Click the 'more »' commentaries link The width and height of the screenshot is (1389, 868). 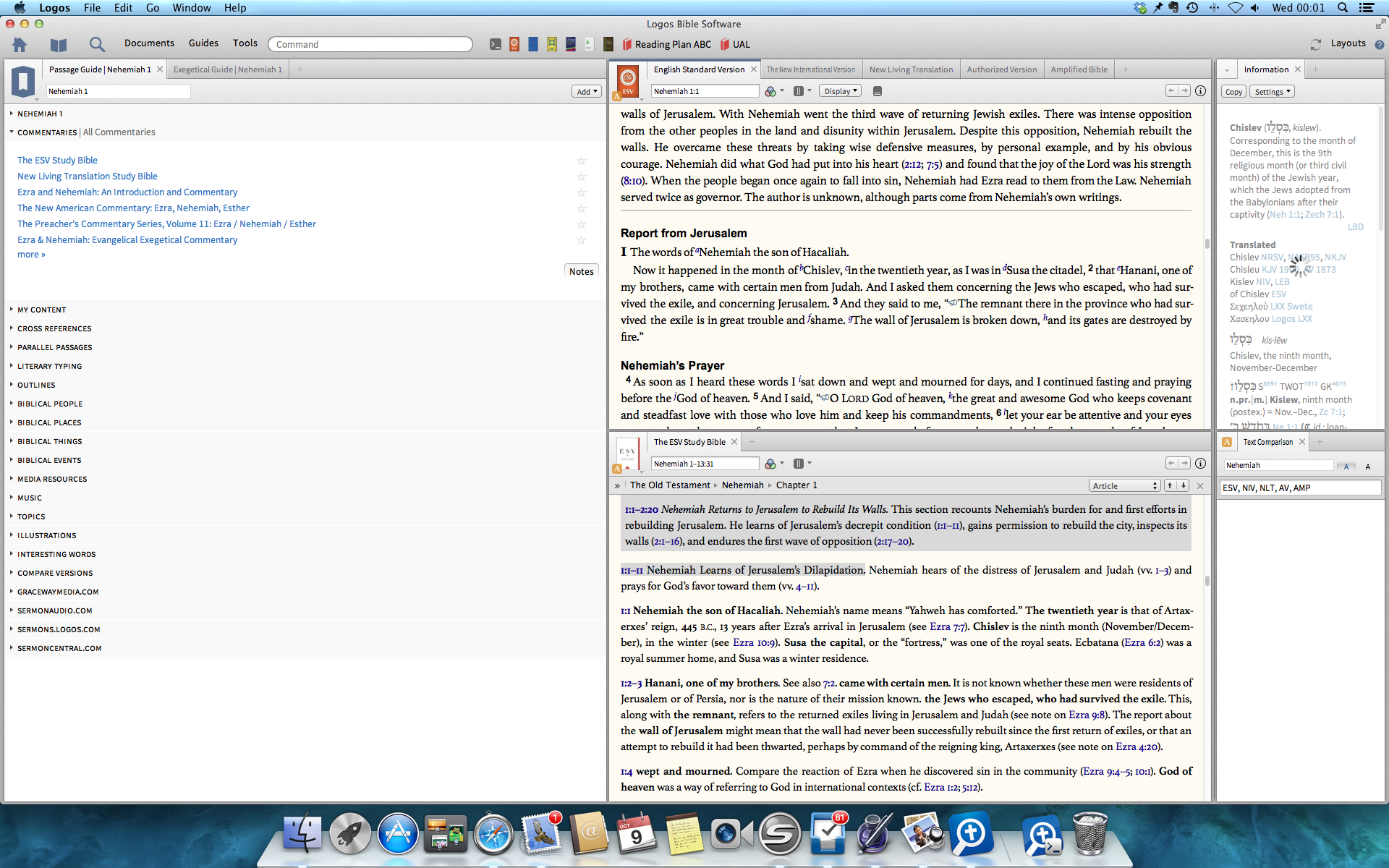pyautogui.click(x=31, y=255)
